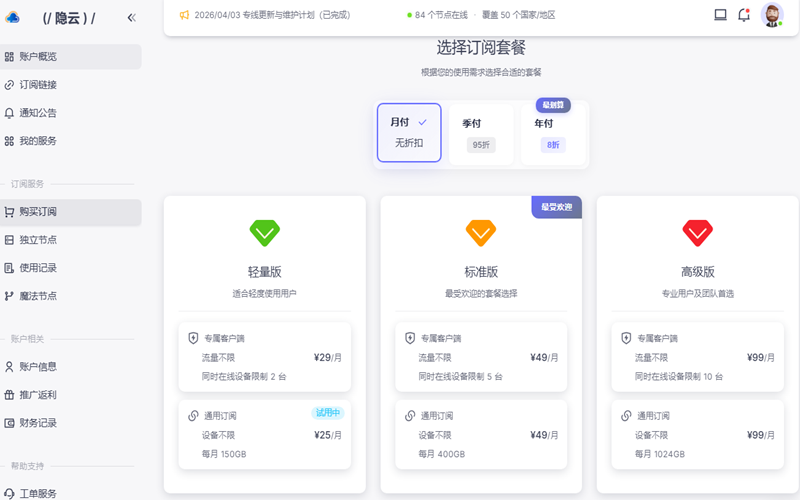Open the user avatar menu
Screen dimensions: 800x500
click(772, 15)
